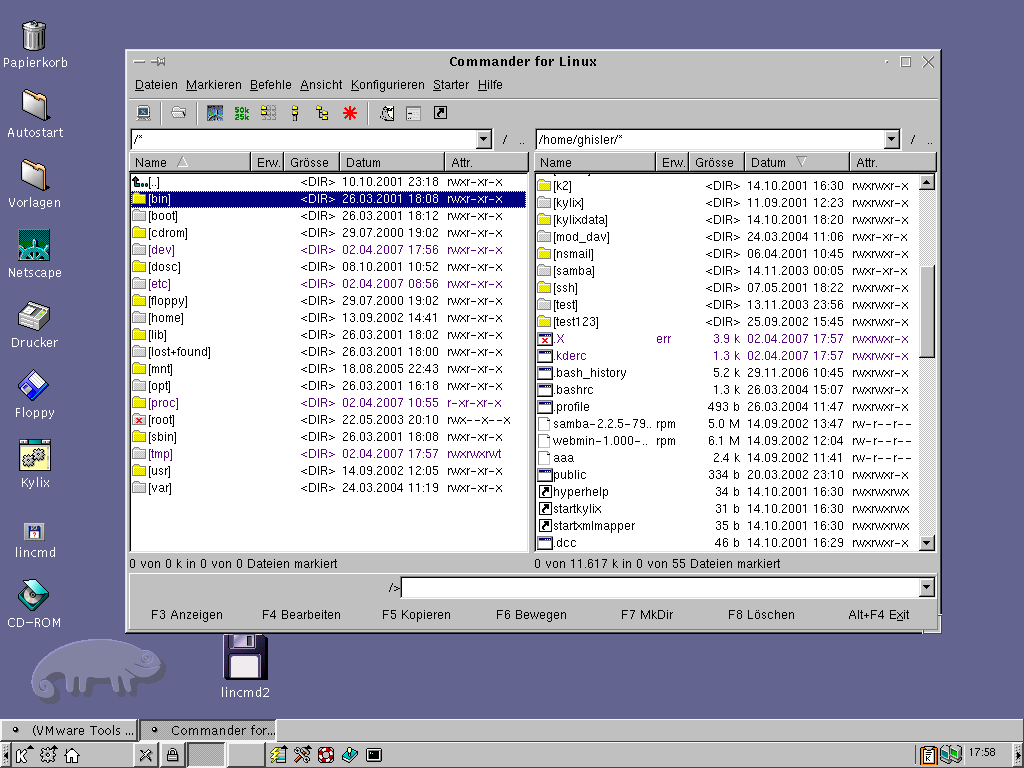Open the Markieren menu
Image resolution: width=1024 pixels, height=768 pixels.
(214, 85)
